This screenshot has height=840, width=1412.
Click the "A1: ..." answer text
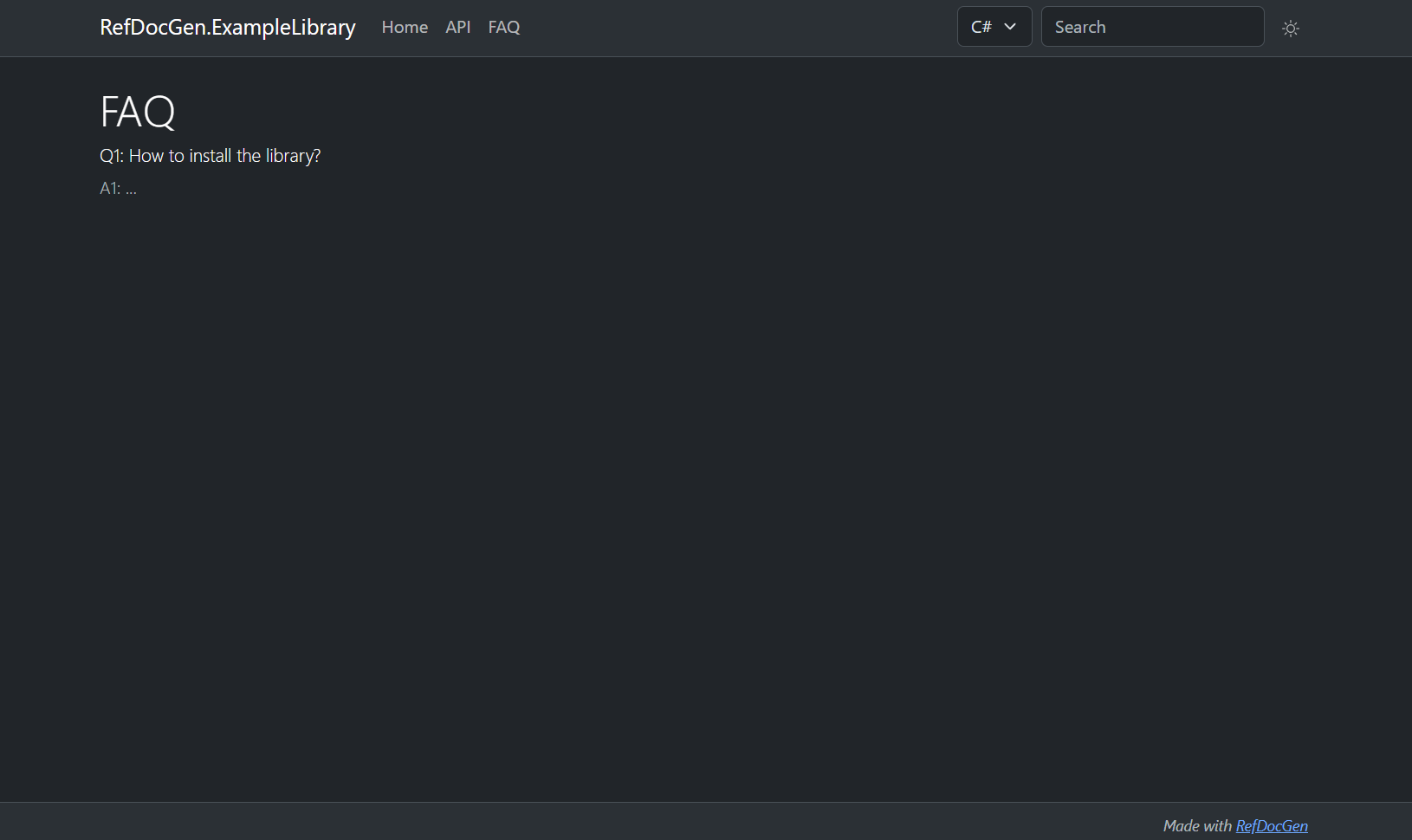(x=118, y=188)
